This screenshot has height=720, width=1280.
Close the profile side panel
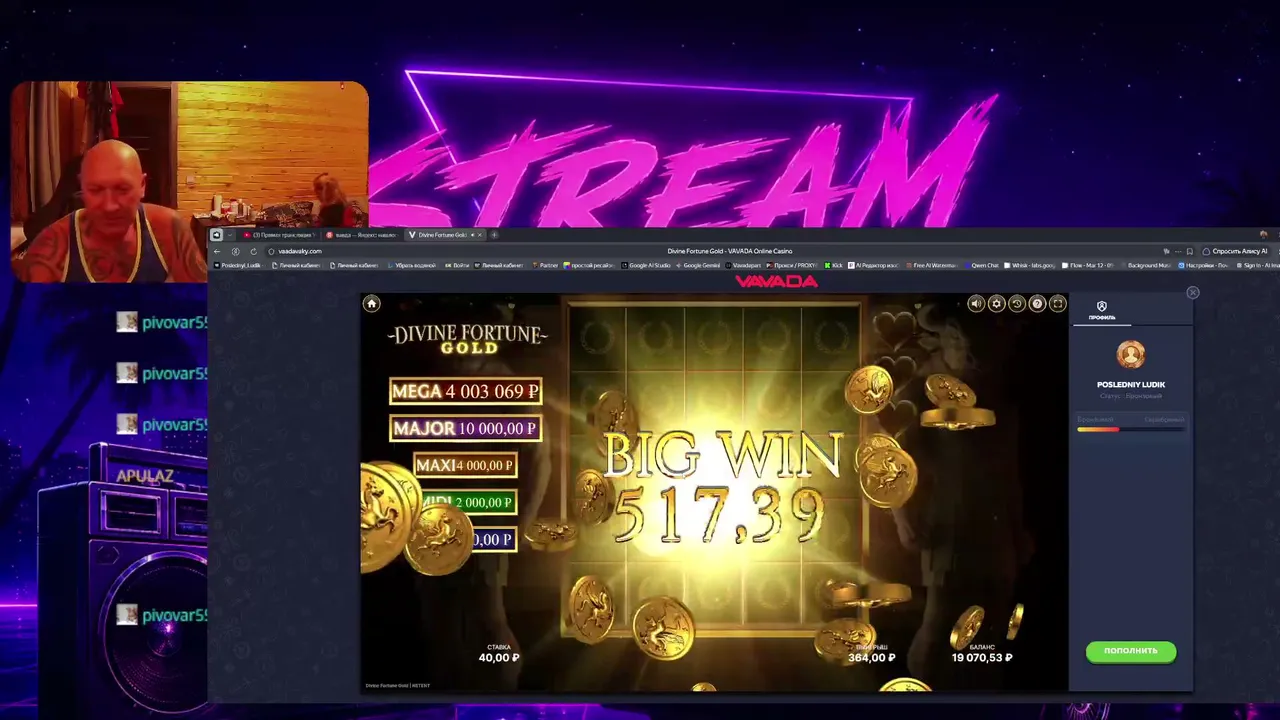click(1192, 293)
